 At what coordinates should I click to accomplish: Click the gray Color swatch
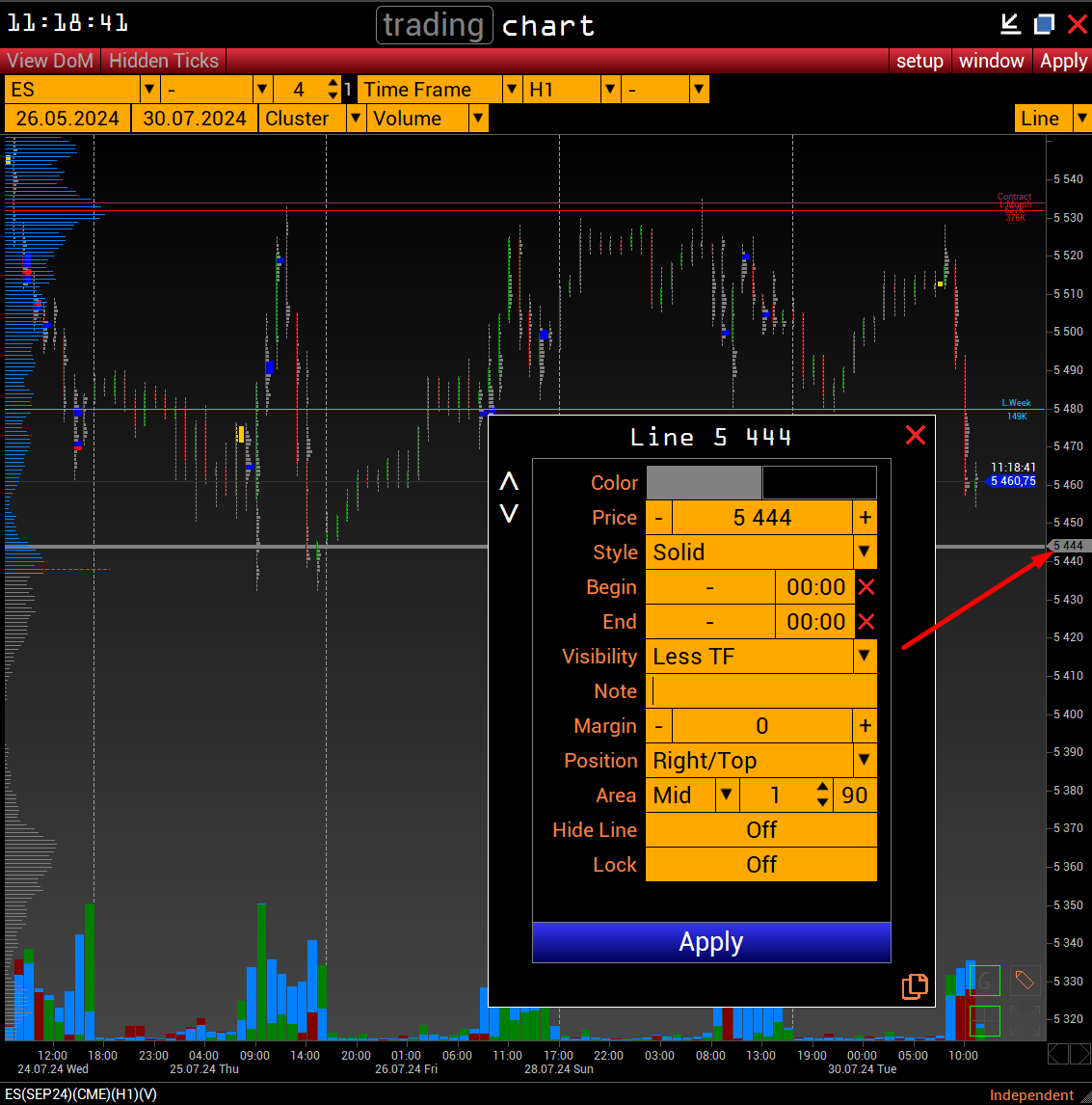[704, 483]
